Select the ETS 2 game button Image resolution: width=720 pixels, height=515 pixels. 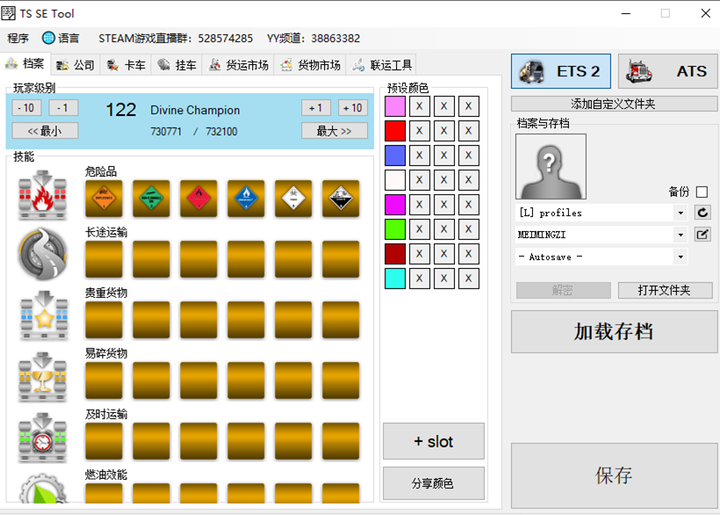pyautogui.click(x=561, y=71)
